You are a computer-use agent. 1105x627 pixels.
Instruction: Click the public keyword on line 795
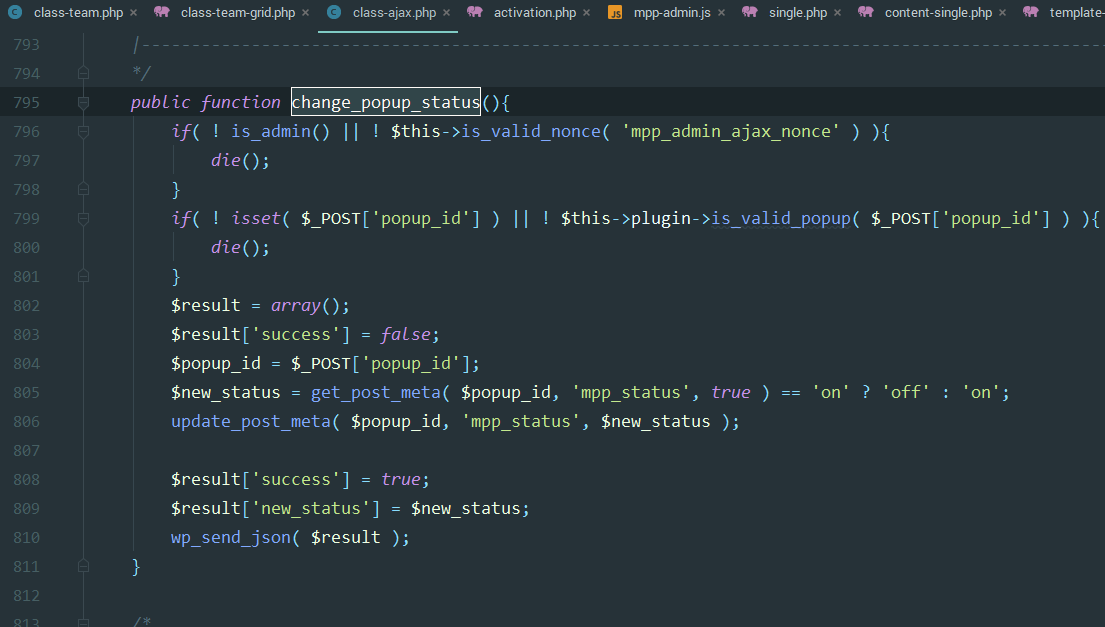pos(161,102)
